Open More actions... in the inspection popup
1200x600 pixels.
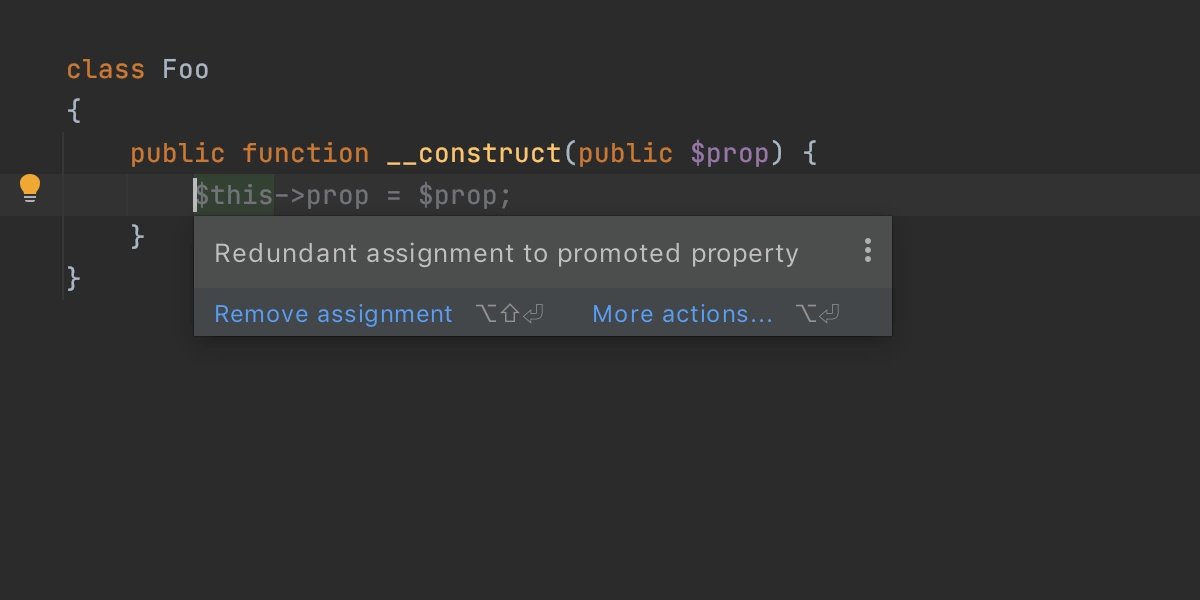(x=682, y=314)
